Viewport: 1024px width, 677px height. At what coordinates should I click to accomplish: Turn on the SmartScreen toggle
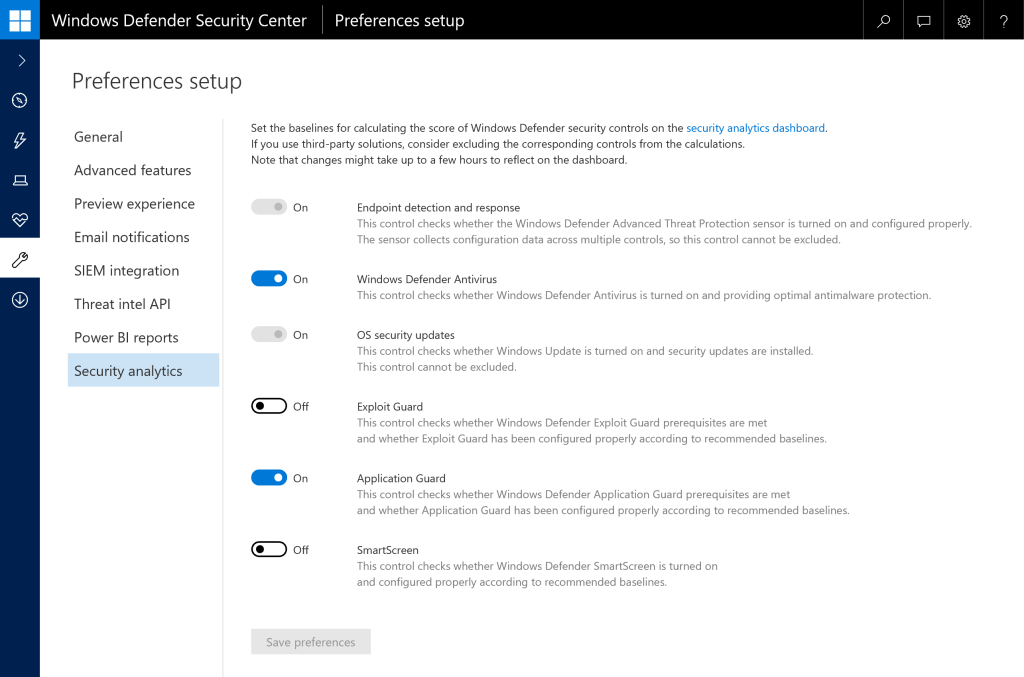[269, 550]
